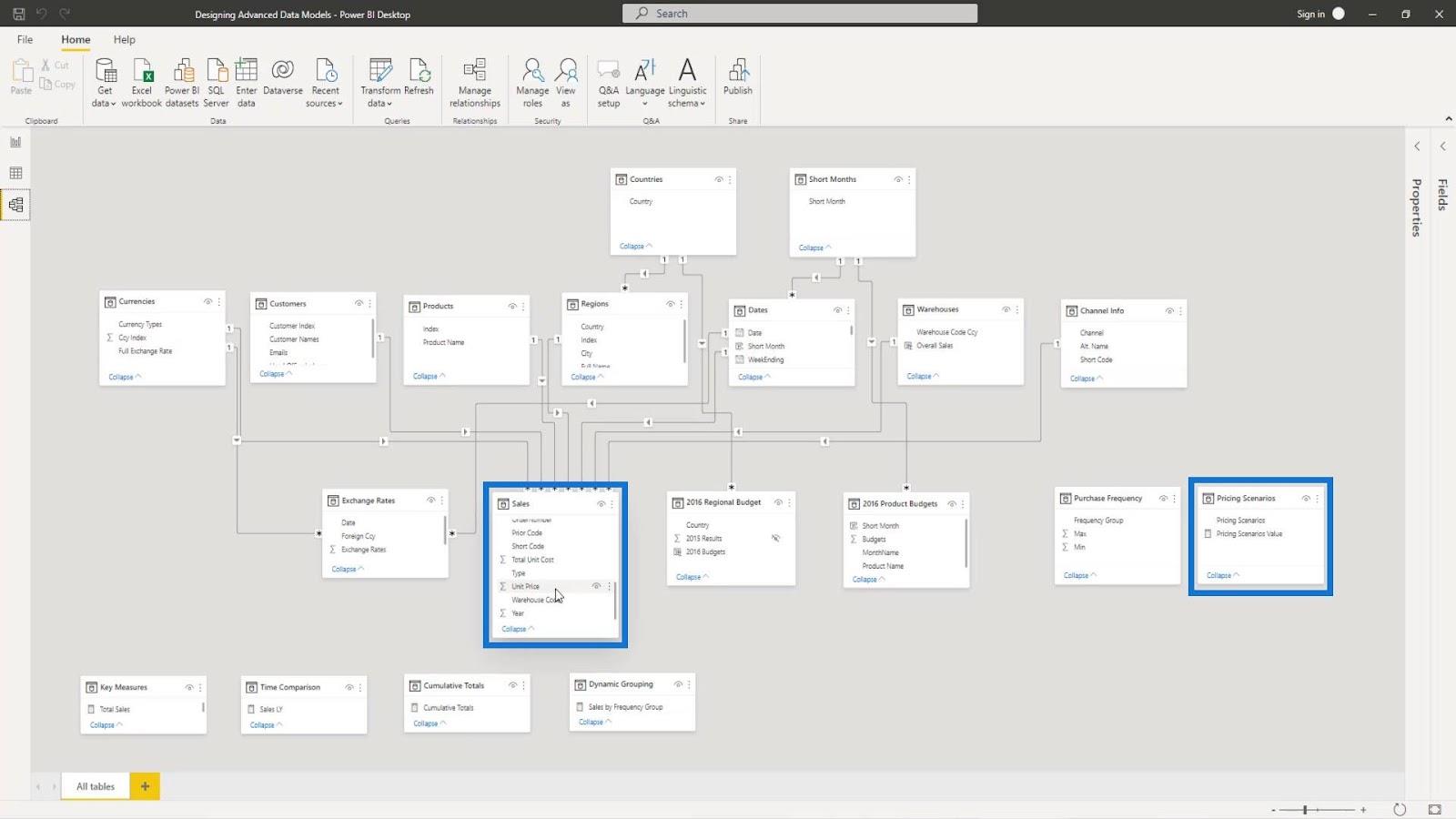Screen dimensions: 1456x819
Task: Expand the Fields pane
Action: 1442,146
